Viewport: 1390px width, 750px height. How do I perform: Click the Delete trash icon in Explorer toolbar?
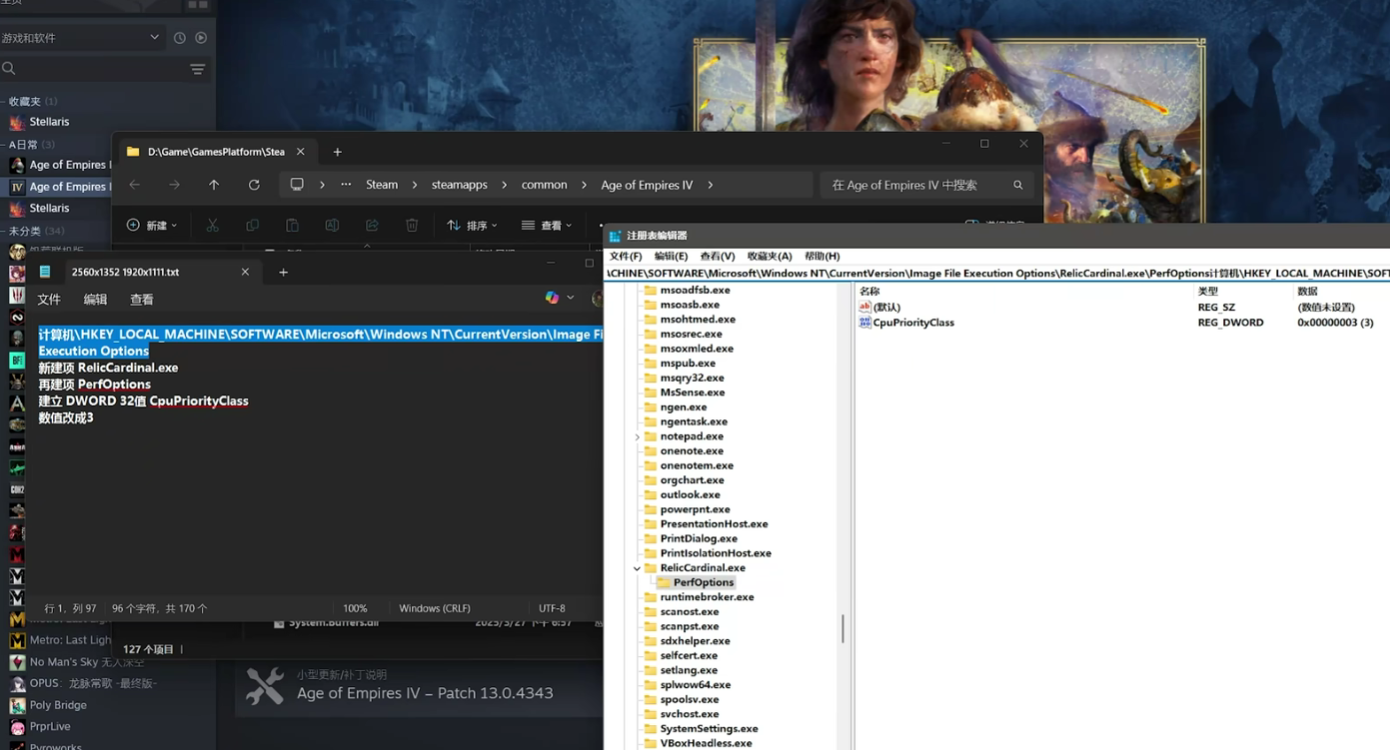pyautogui.click(x=412, y=226)
